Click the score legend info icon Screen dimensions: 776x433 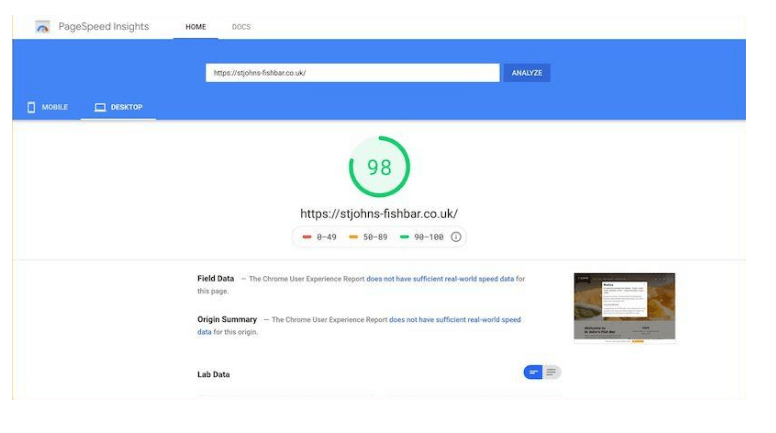click(x=456, y=237)
